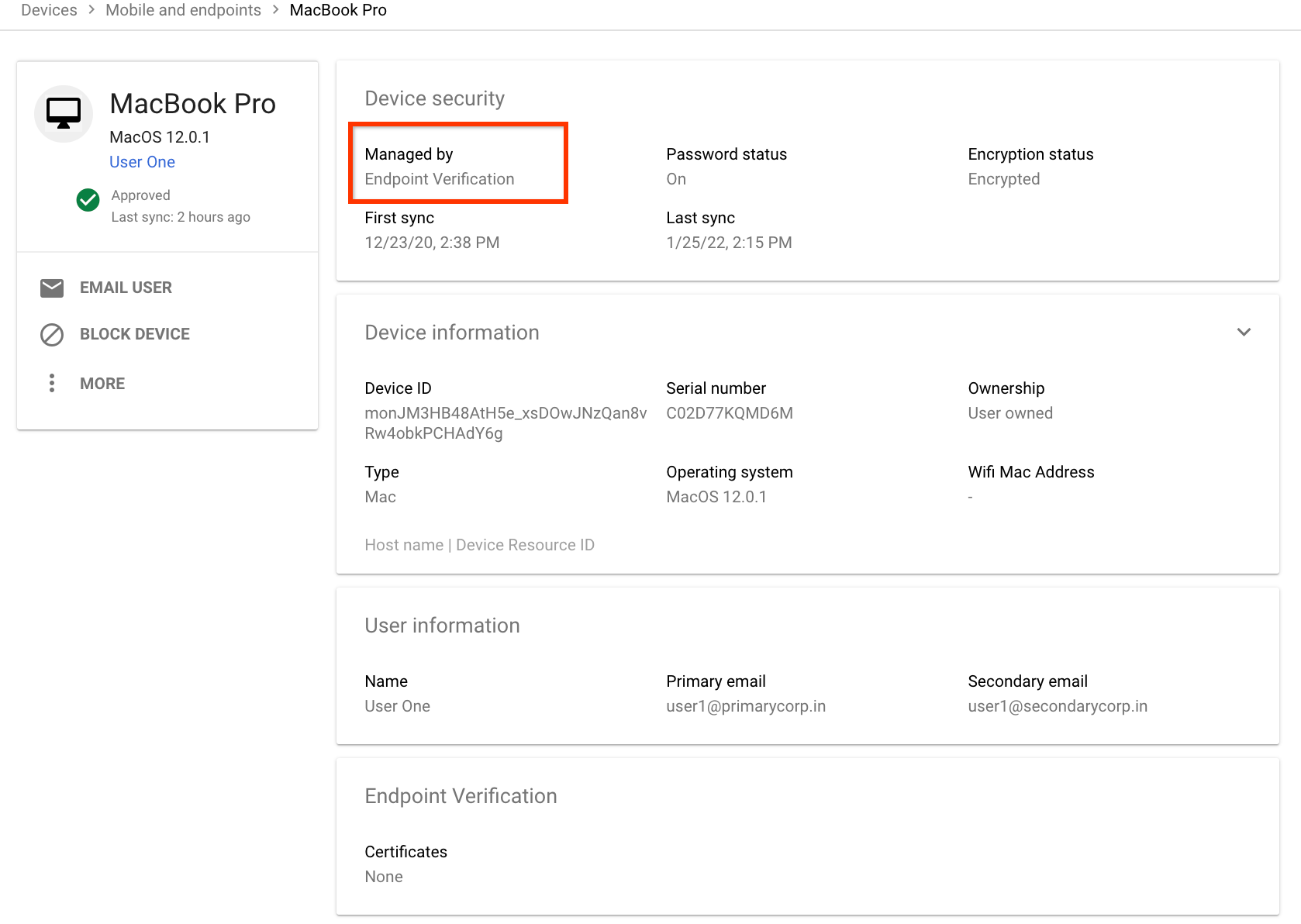Screen dimensions: 1301x924
Task: Click the MacBook Pro device monitor icon
Action: tap(64, 113)
